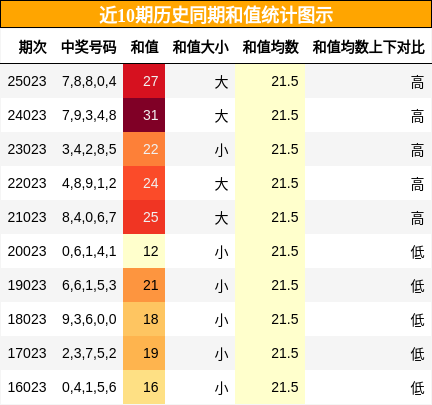
Task: Click winning numbers '8,4,0,6,7'
Action: [x=89, y=218]
